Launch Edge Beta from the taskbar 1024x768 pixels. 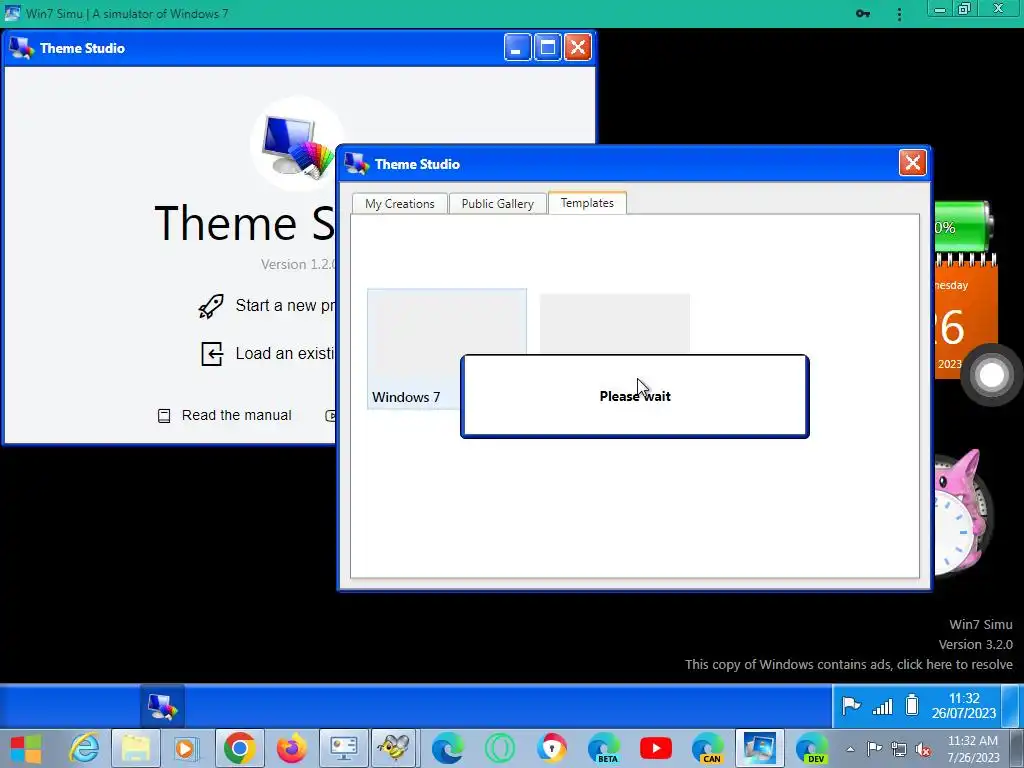pyautogui.click(x=604, y=748)
